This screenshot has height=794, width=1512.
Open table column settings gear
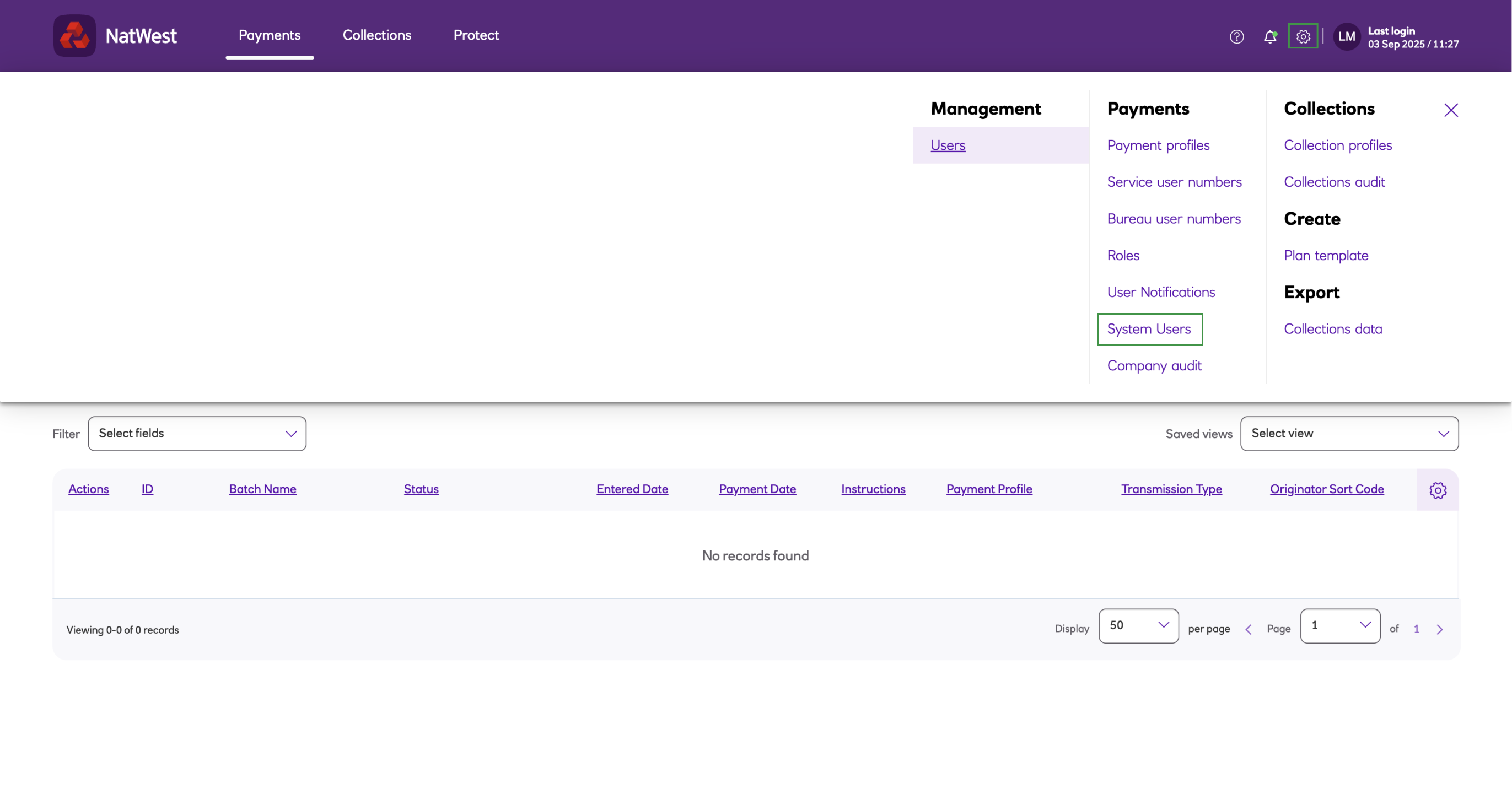click(x=1438, y=490)
